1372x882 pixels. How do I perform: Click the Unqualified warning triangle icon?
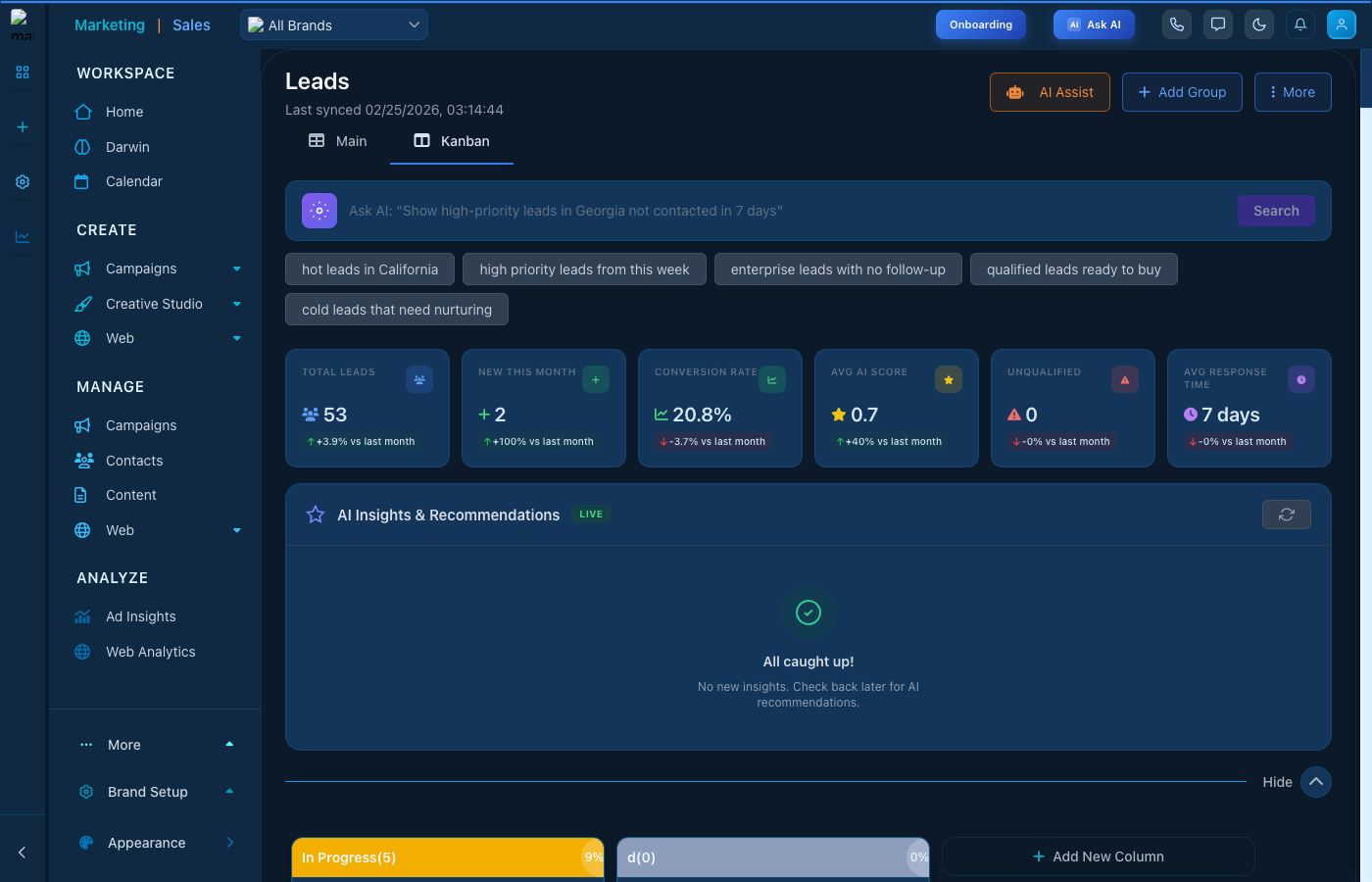[1125, 380]
